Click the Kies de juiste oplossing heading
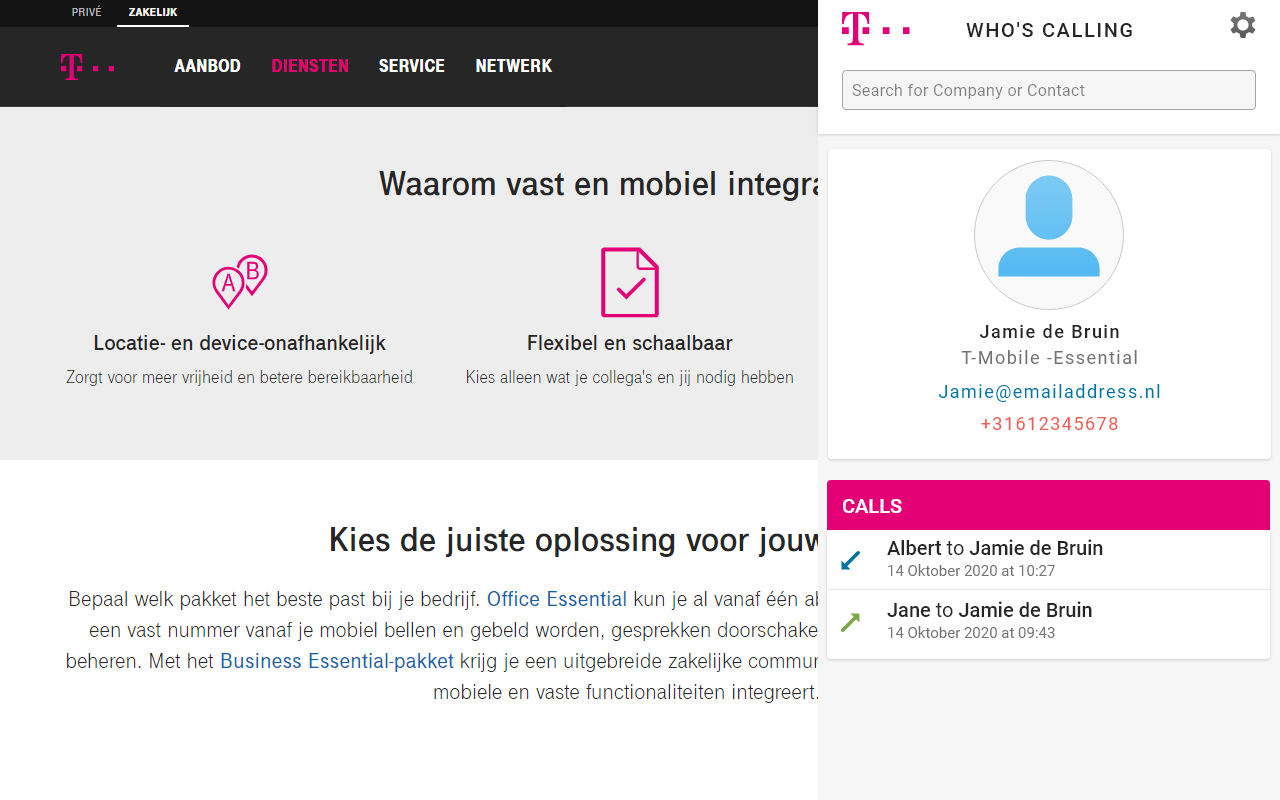Screen dimensions: 1280x800 [573, 540]
